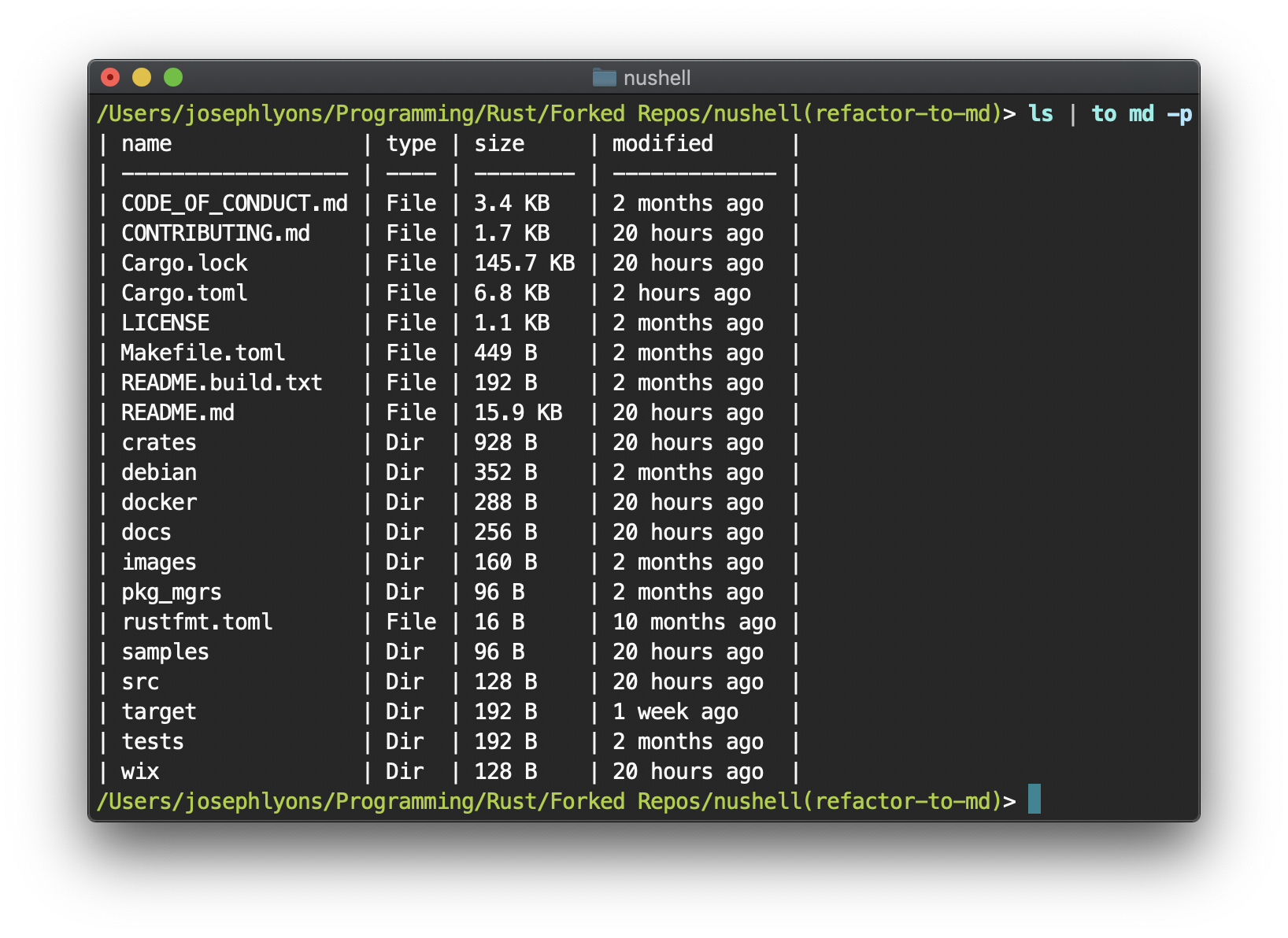The width and height of the screenshot is (1288, 938).
Task: Click "192 B" size in the target row
Action: tap(505, 712)
